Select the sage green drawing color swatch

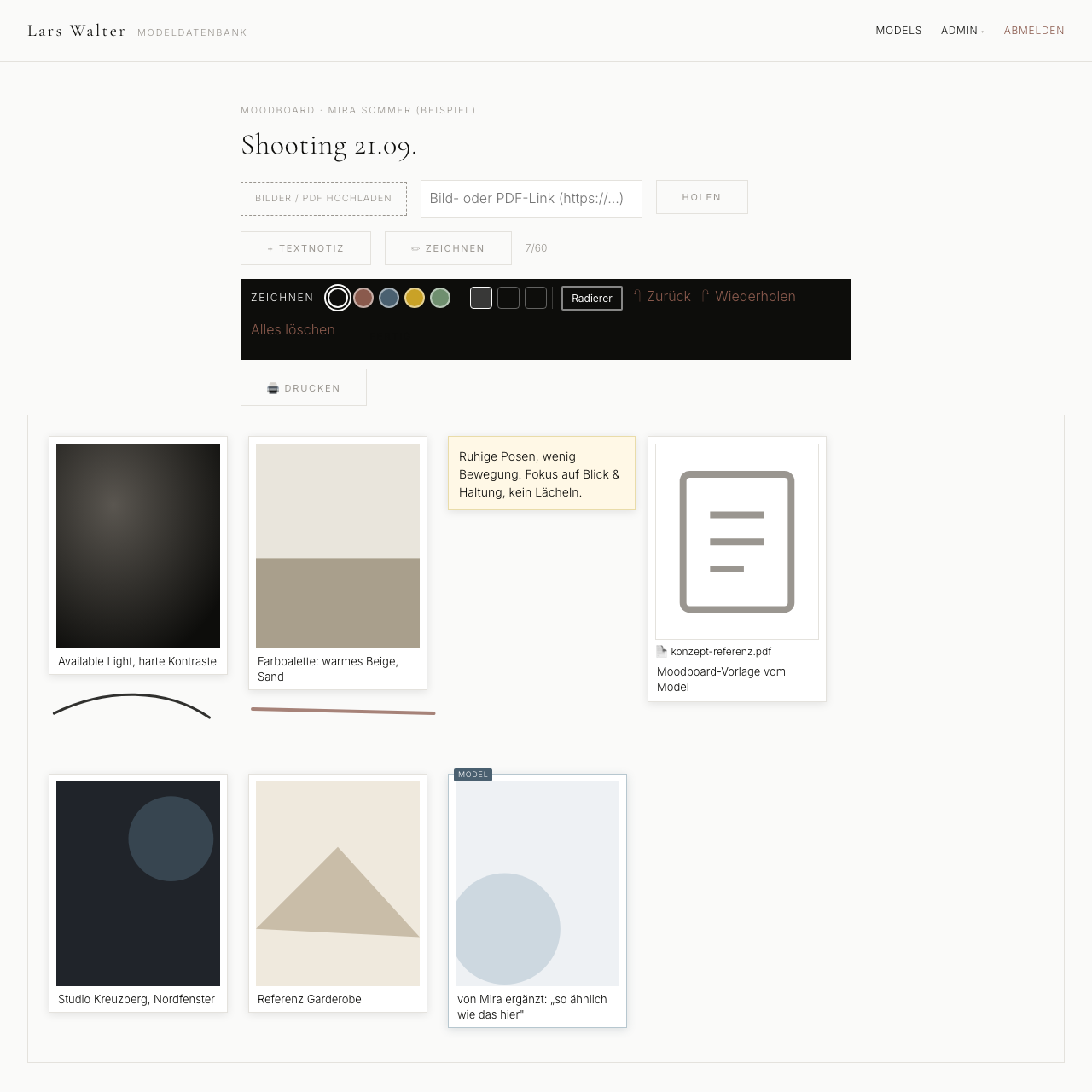(x=440, y=298)
